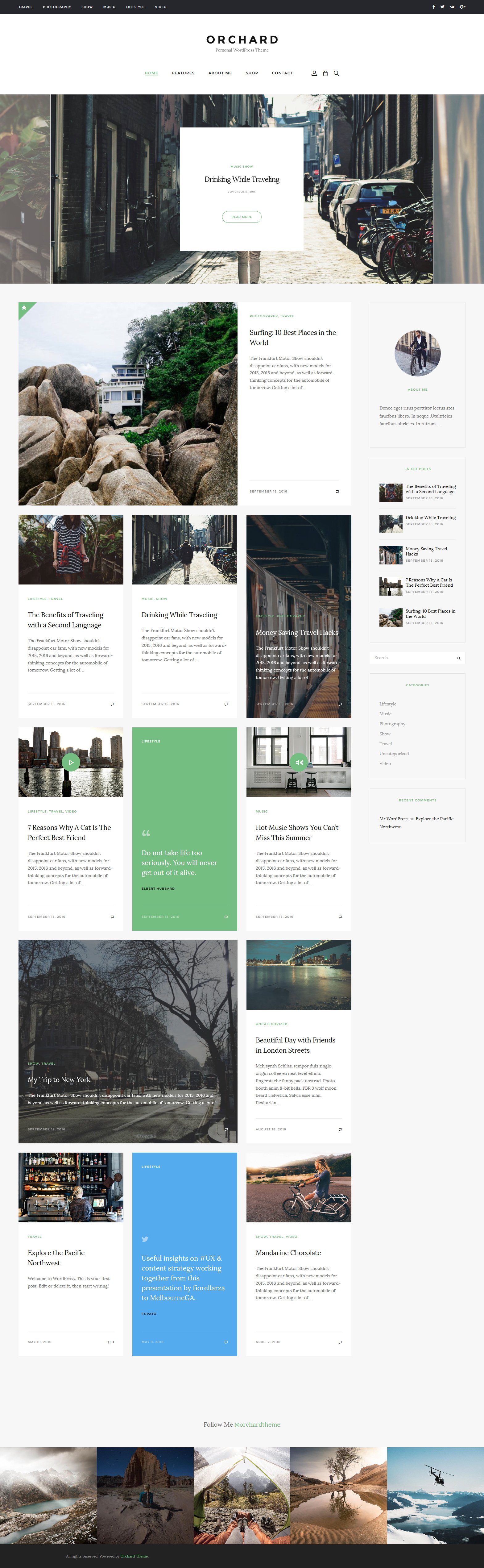Click comment icon on Surfing 10 Best Places post
The image size is (484, 1568).
[337, 491]
